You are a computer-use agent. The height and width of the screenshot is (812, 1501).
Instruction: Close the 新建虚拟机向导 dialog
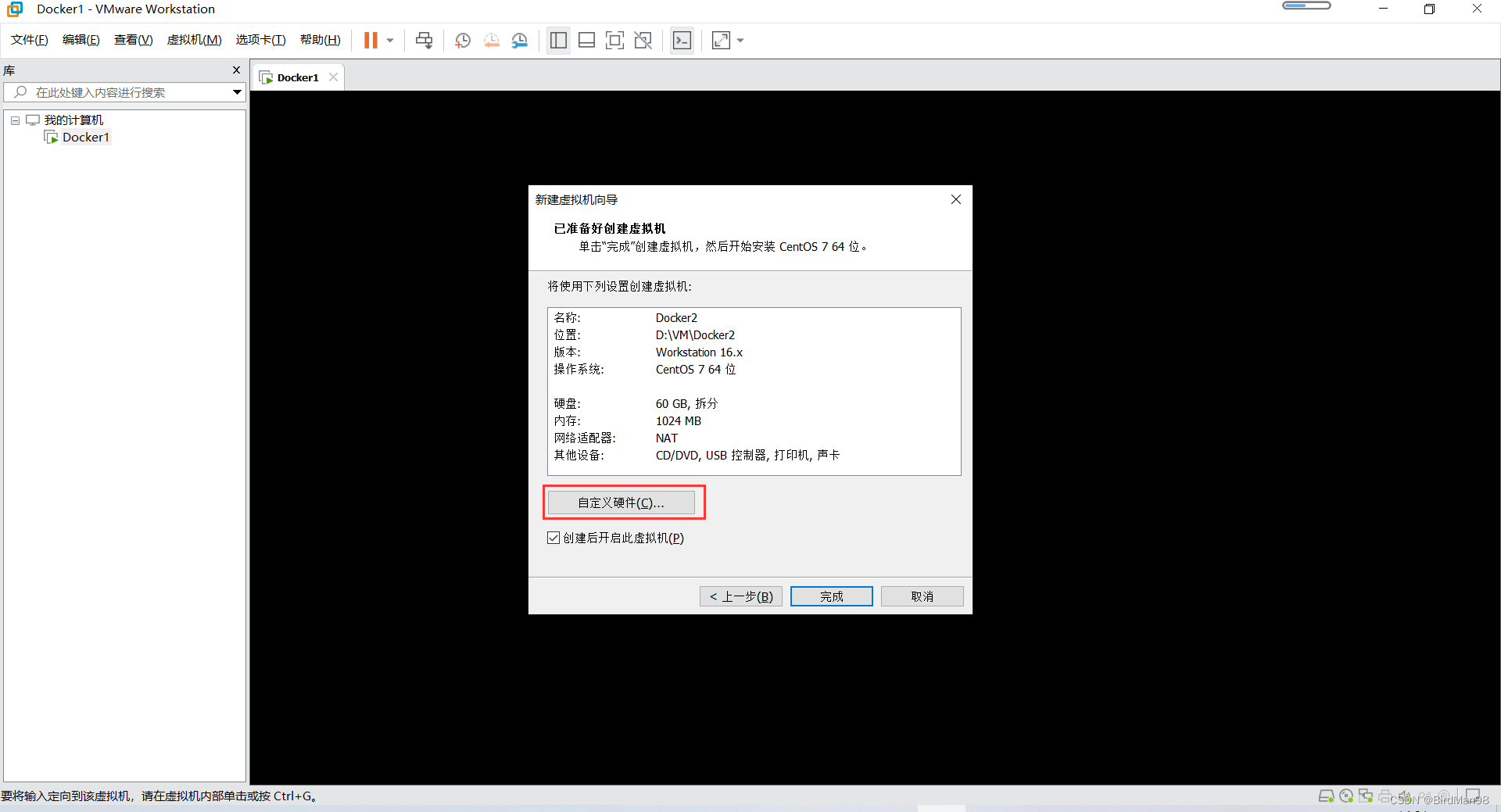coord(955,199)
